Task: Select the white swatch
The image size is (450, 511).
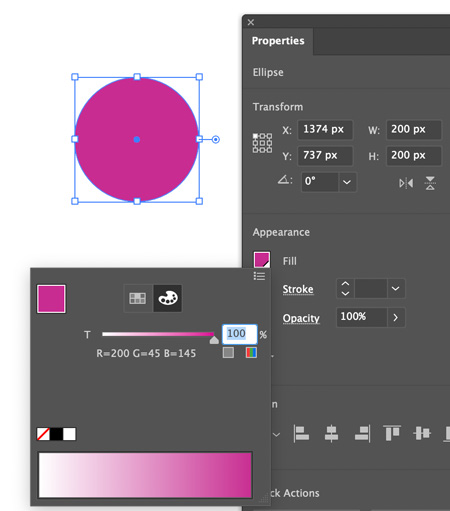Action: click(69, 434)
